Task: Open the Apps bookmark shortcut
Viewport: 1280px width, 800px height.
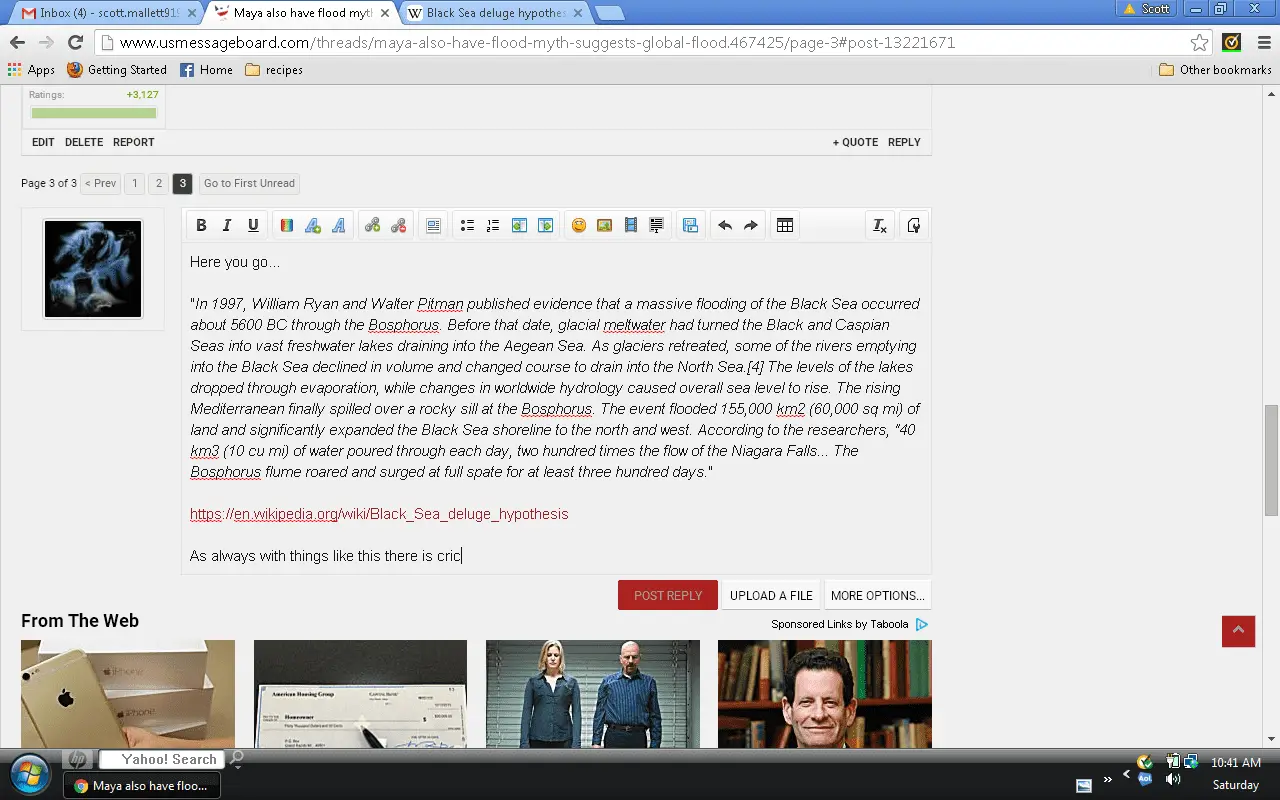Action: click(31, 70)
